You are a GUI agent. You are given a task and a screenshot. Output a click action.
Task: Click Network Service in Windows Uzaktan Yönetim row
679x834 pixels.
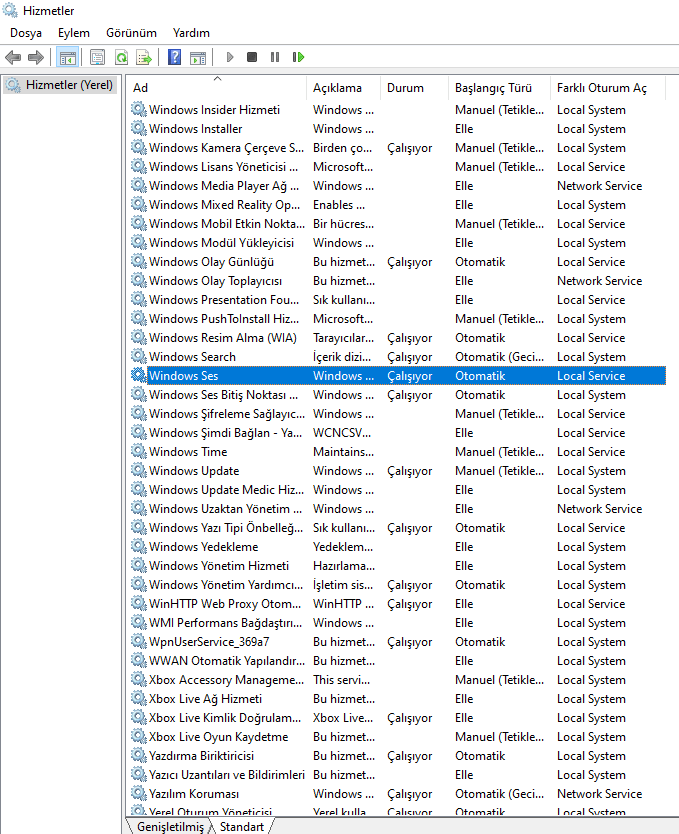tap(599, 508)
